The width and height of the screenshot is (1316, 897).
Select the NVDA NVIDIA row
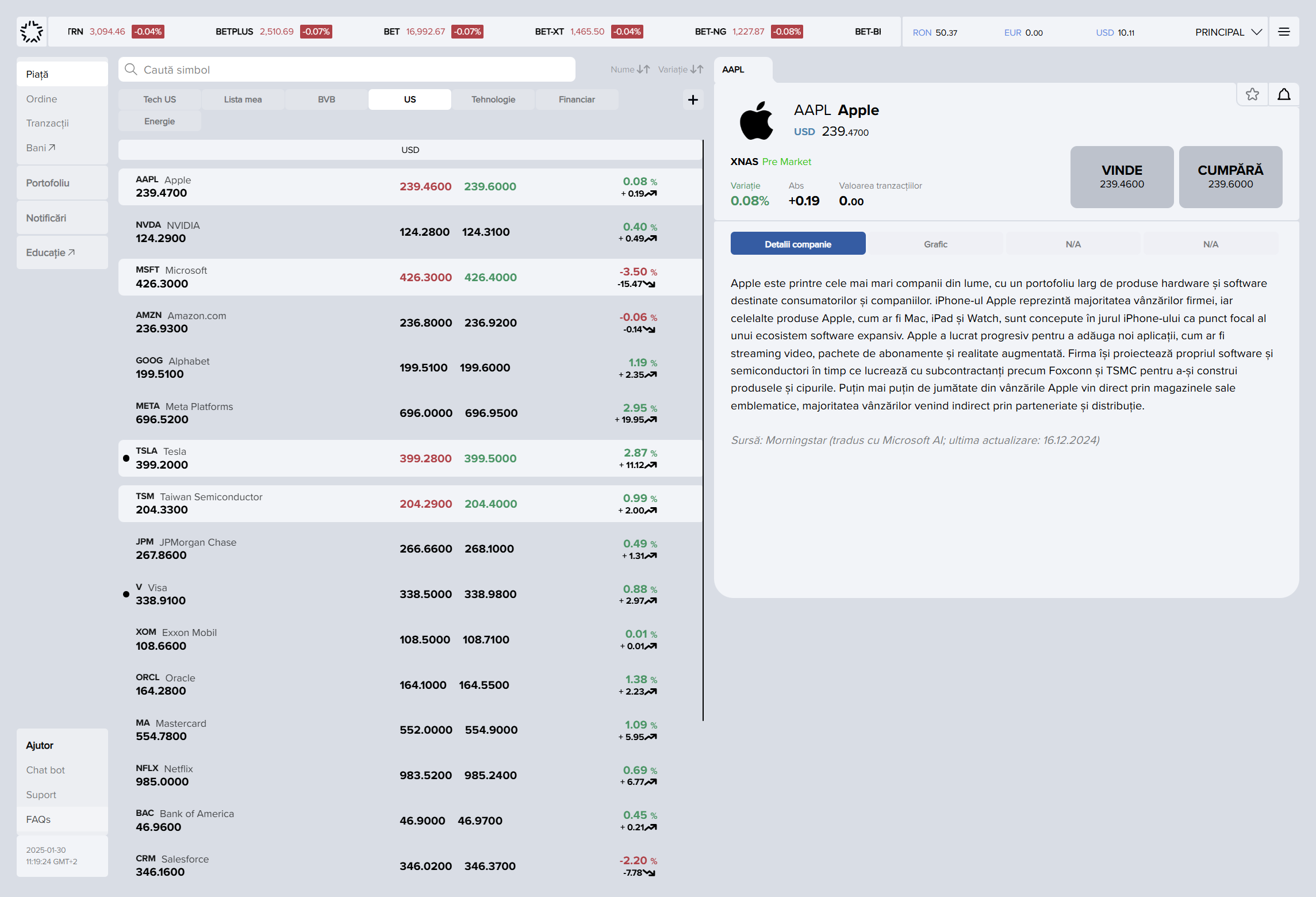pos(410,232)
